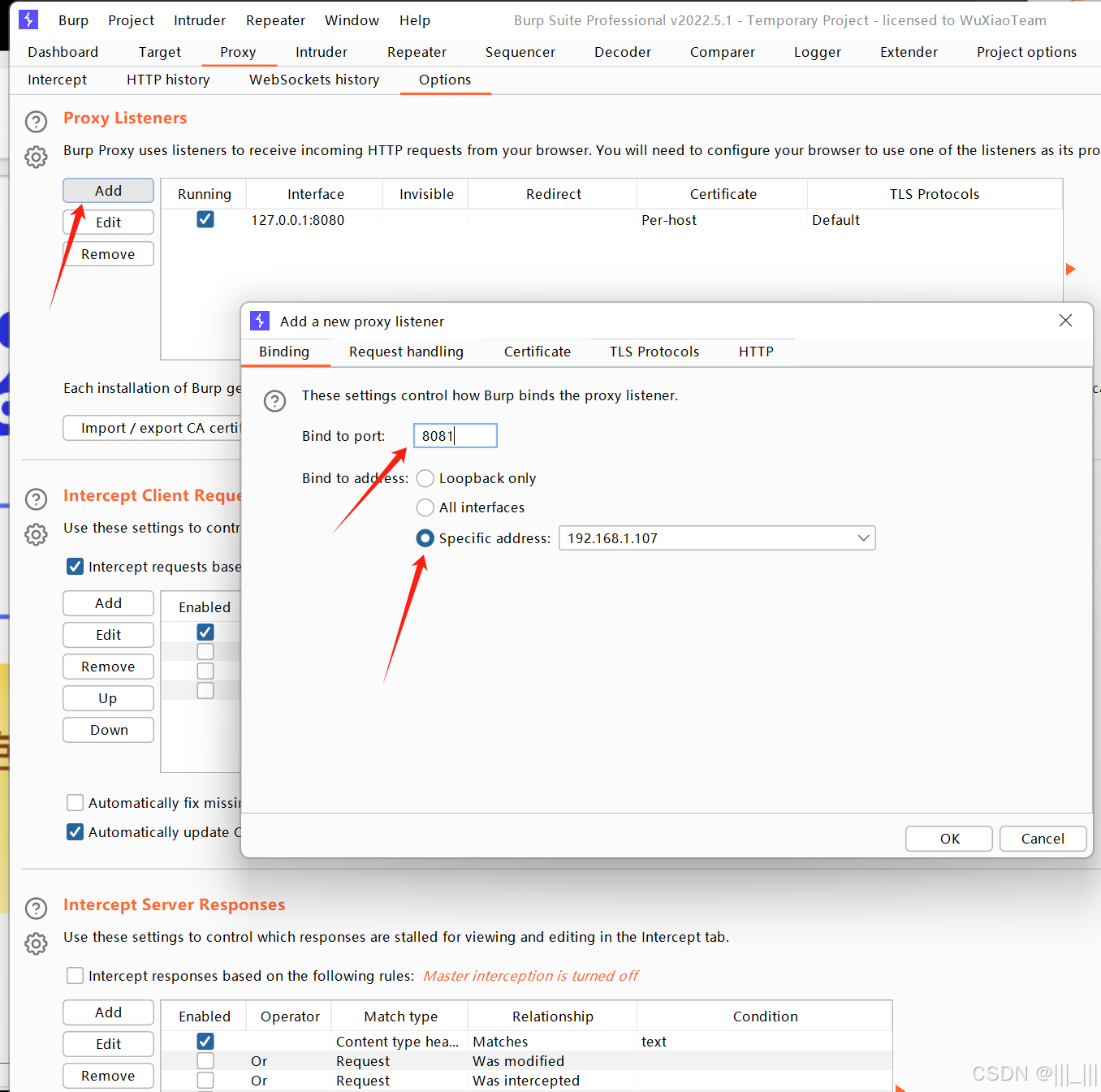Click Add button under Intercept Server Responses
Viewport: 1101px width, 1092px height.
pyautogui.click(x=108, y=1012)
